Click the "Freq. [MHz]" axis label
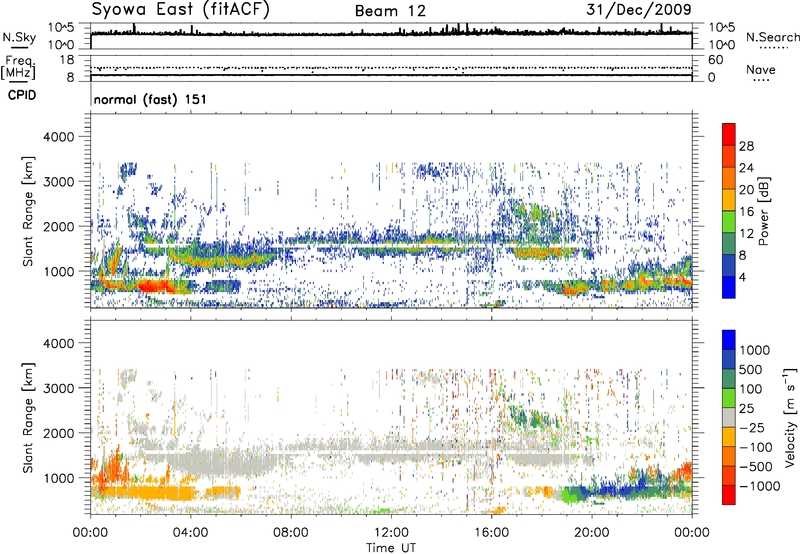800x554 pixels. click(18, 68)
